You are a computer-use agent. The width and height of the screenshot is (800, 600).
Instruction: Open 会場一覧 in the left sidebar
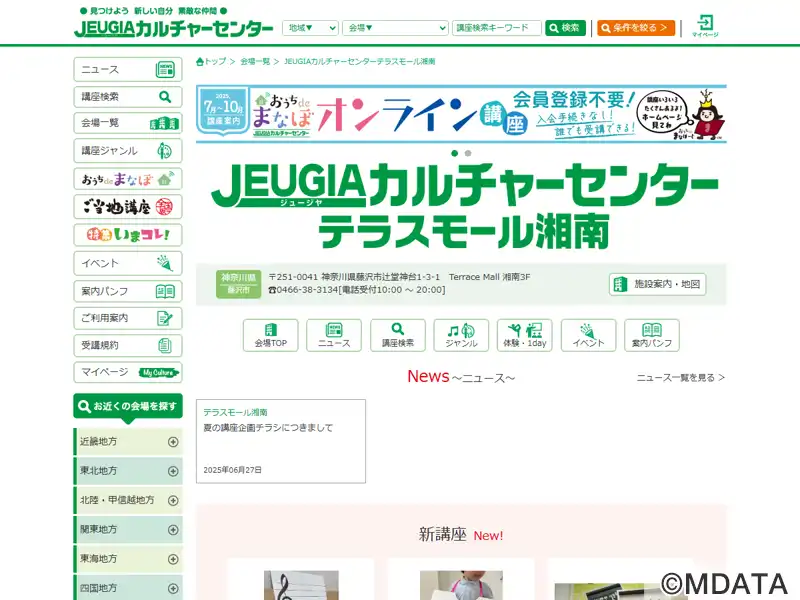pos(128,123)
